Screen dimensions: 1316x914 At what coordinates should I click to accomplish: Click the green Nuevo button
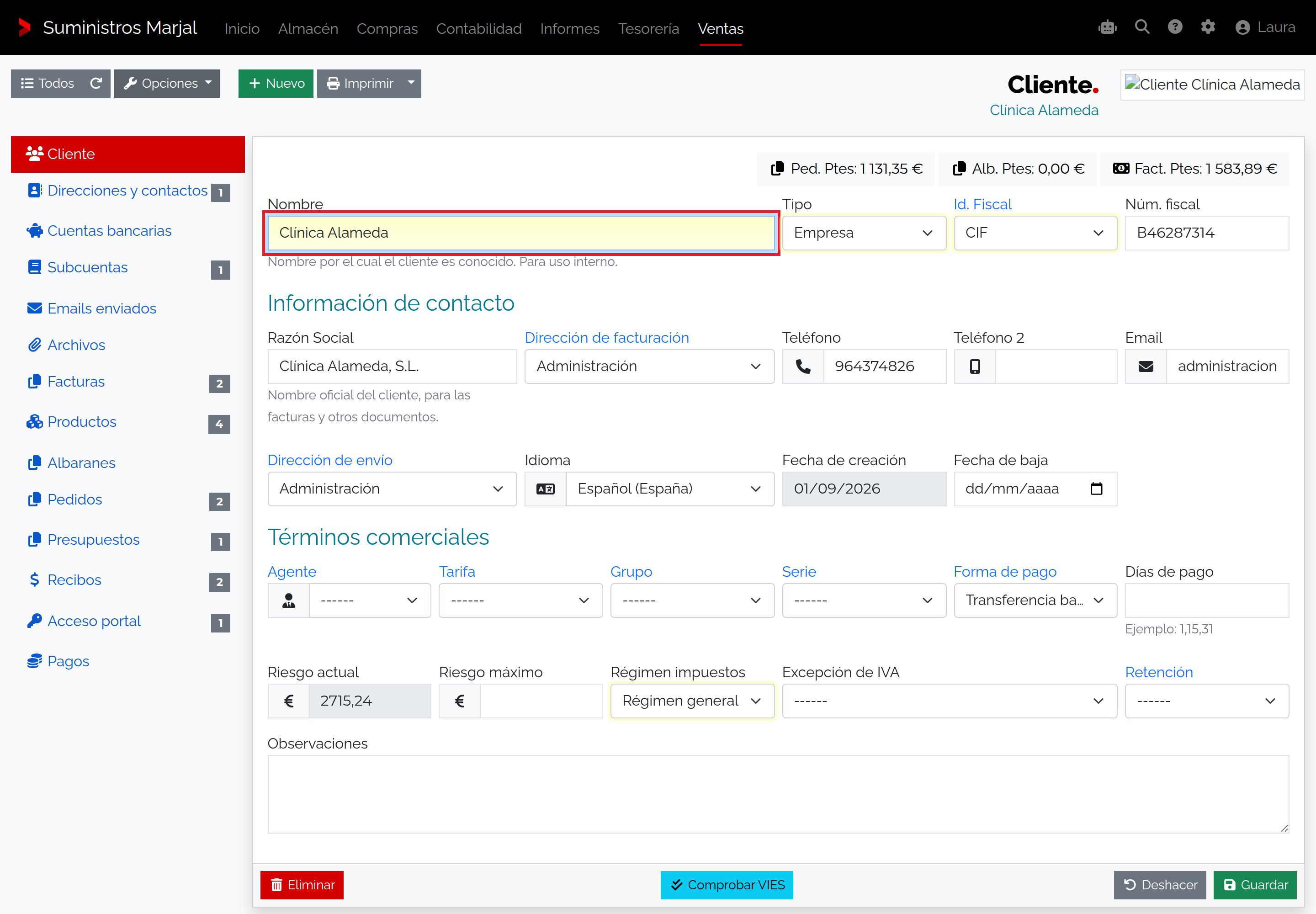click(276, 84)
